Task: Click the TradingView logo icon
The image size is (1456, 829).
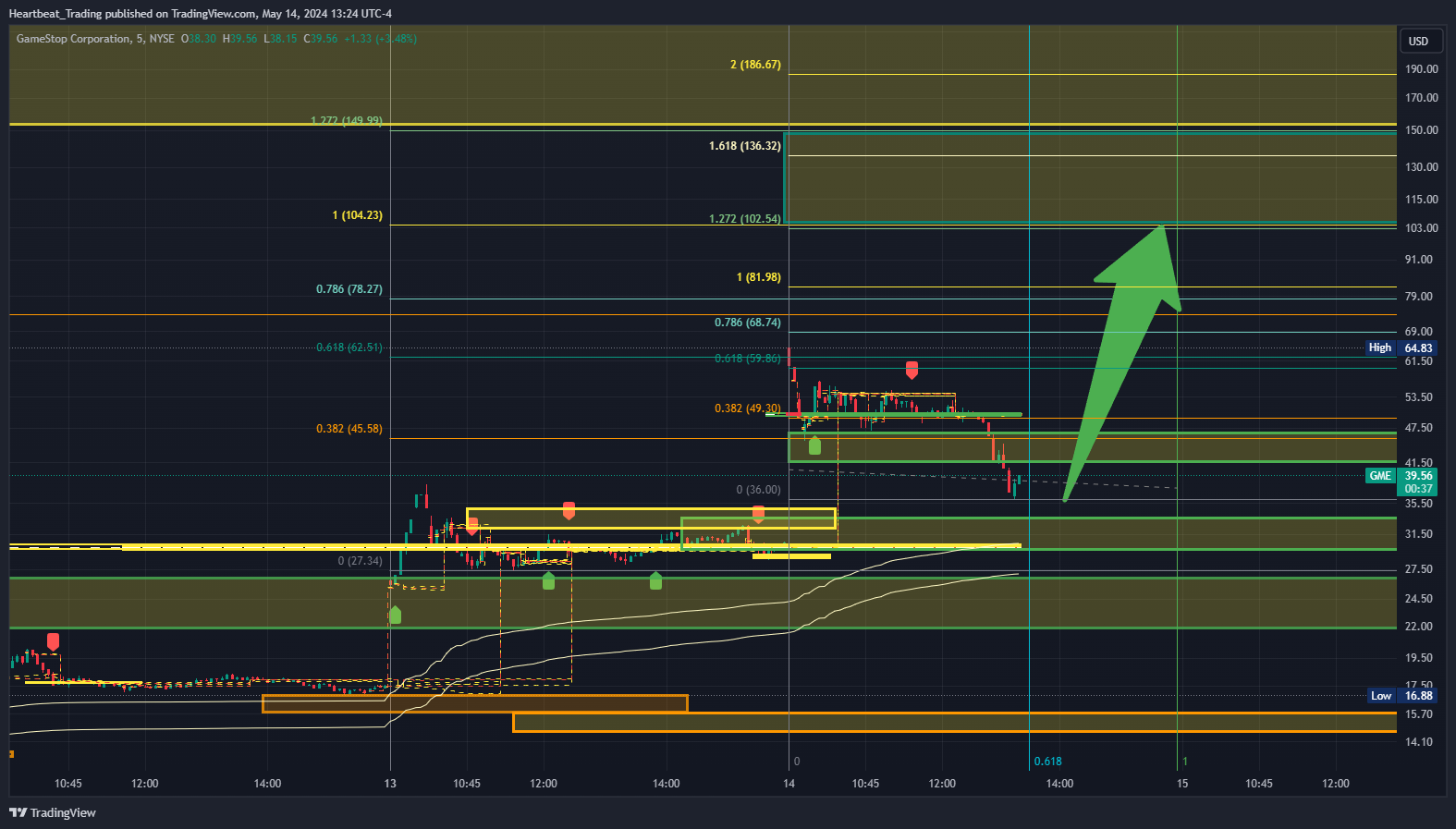Action: coord(18,812)
